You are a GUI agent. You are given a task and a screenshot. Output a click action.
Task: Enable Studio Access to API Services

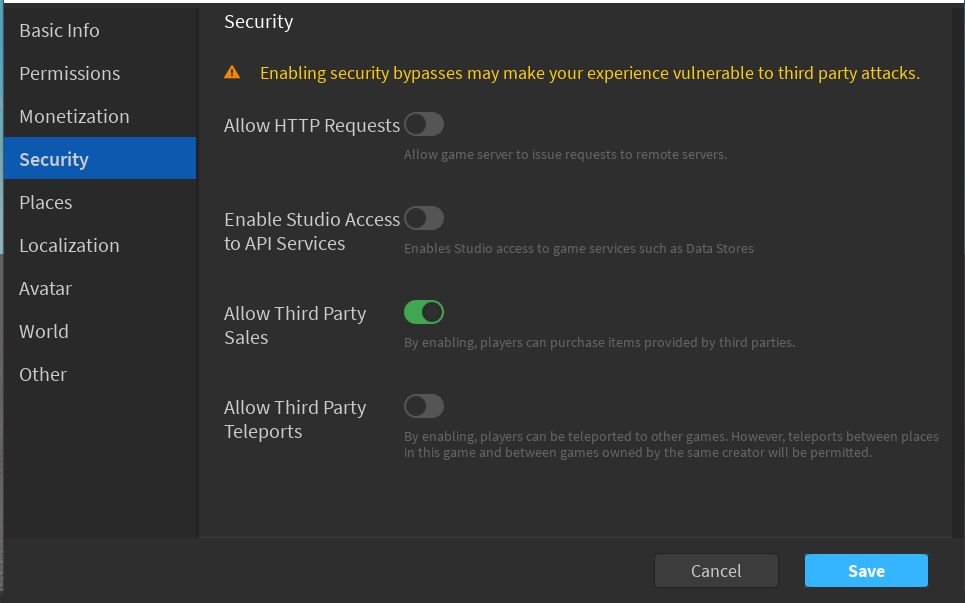[x=423, y=218]
